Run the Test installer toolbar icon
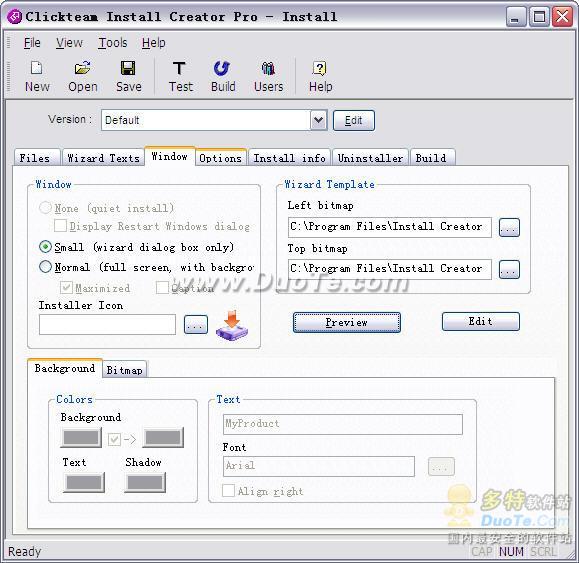 coord(181,77)
